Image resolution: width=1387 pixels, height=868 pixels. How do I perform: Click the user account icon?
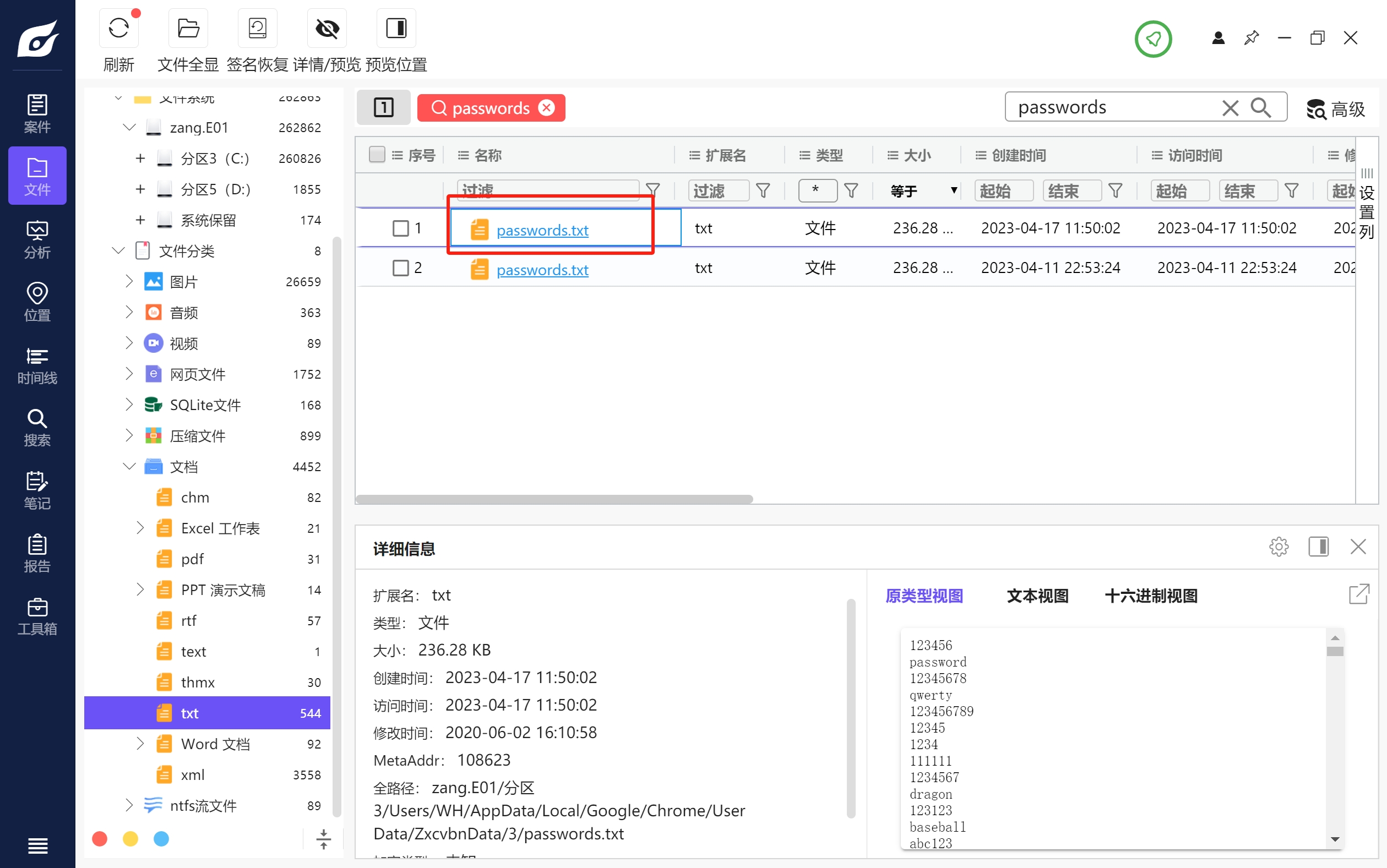(x=1218, y=39)
